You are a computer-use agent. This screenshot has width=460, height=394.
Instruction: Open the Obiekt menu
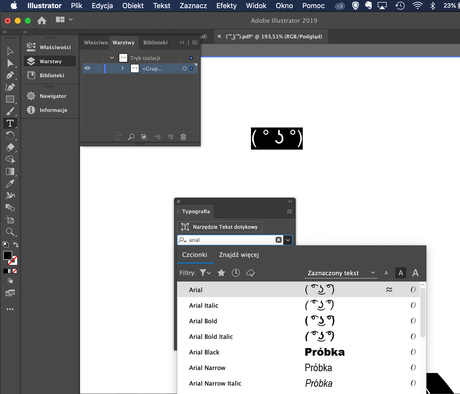[x=133, y=6]
